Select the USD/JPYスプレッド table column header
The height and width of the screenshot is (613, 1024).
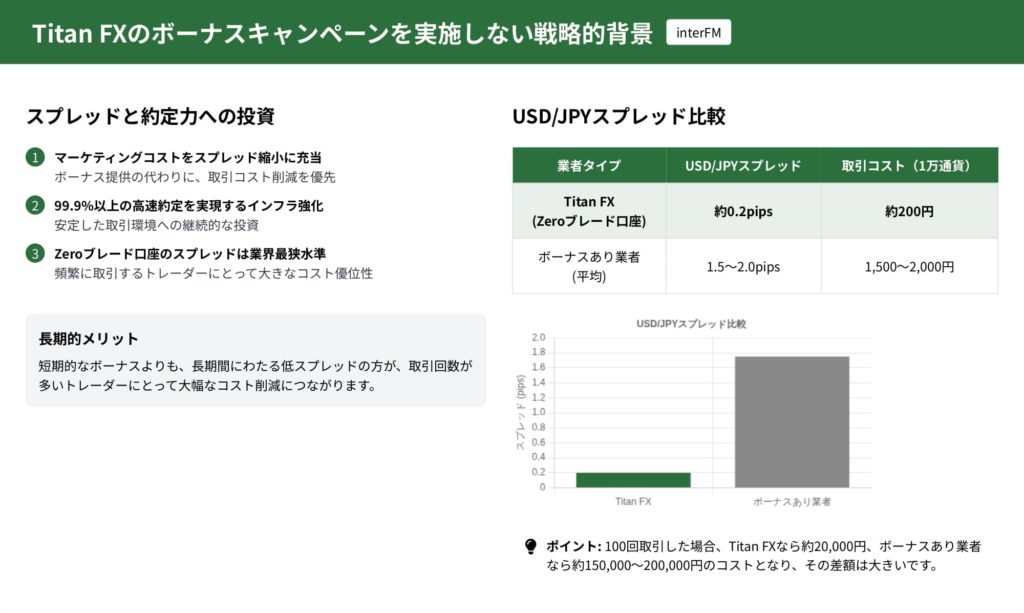(743, 165)
